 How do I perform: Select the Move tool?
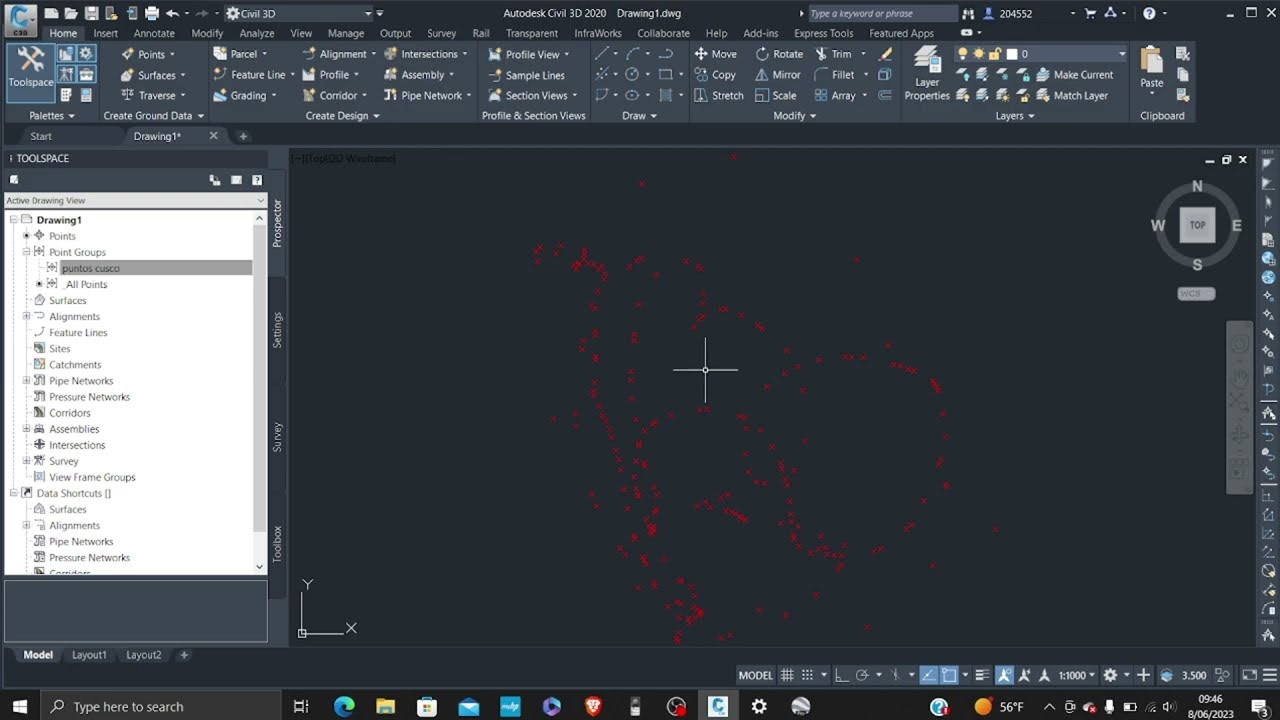click(715, 54)
